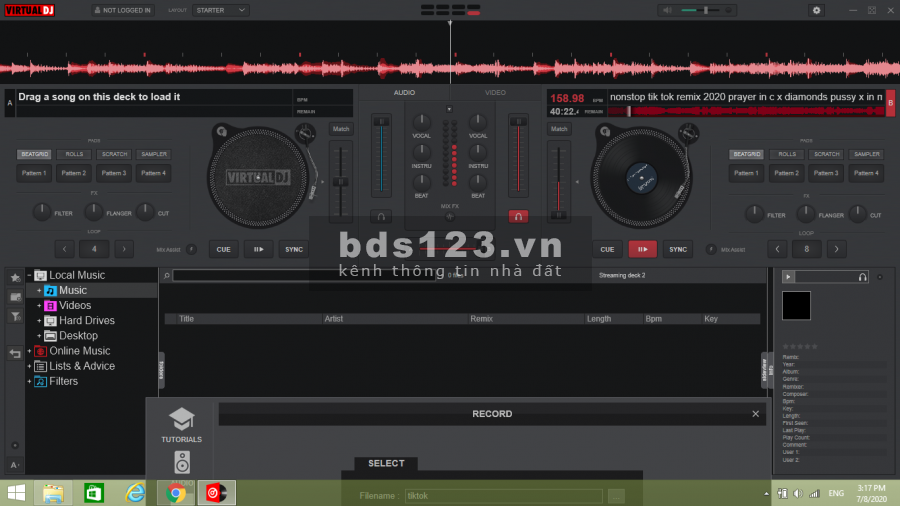
Task: Start deck A with play/pause button
Action: (x=258, y=250)
